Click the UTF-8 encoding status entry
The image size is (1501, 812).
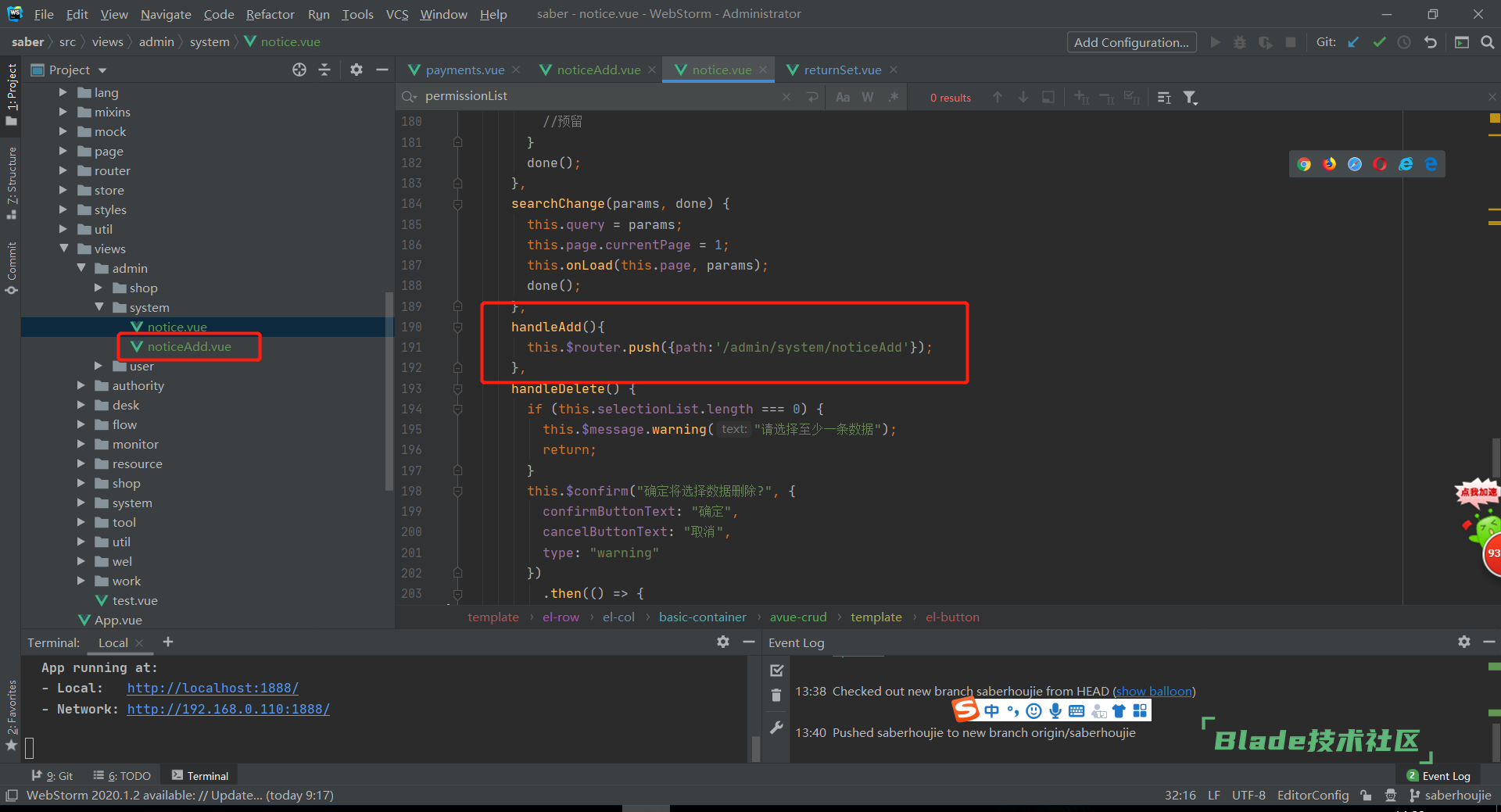point(1248,796)
